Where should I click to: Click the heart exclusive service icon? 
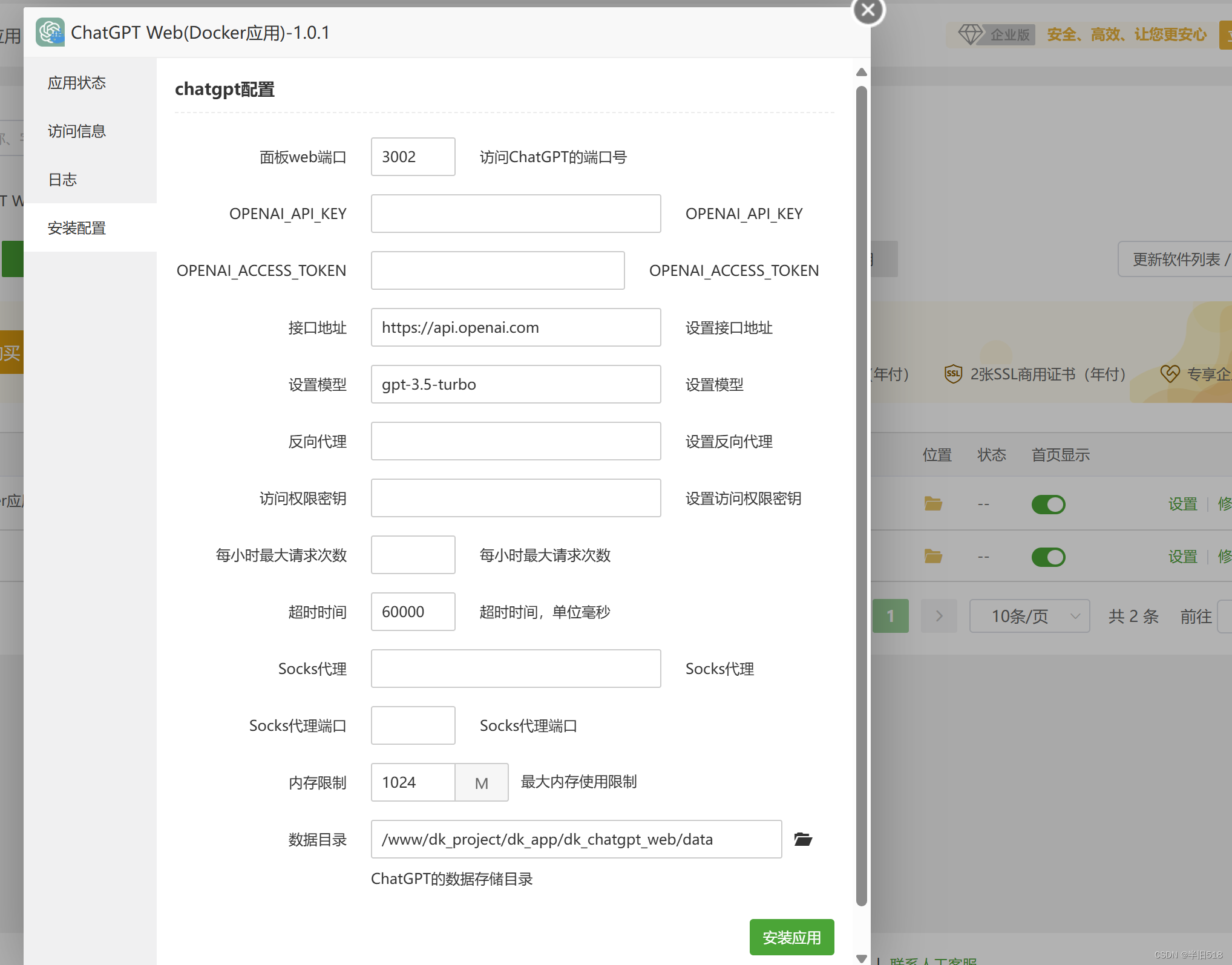[x=1170, y=374]
